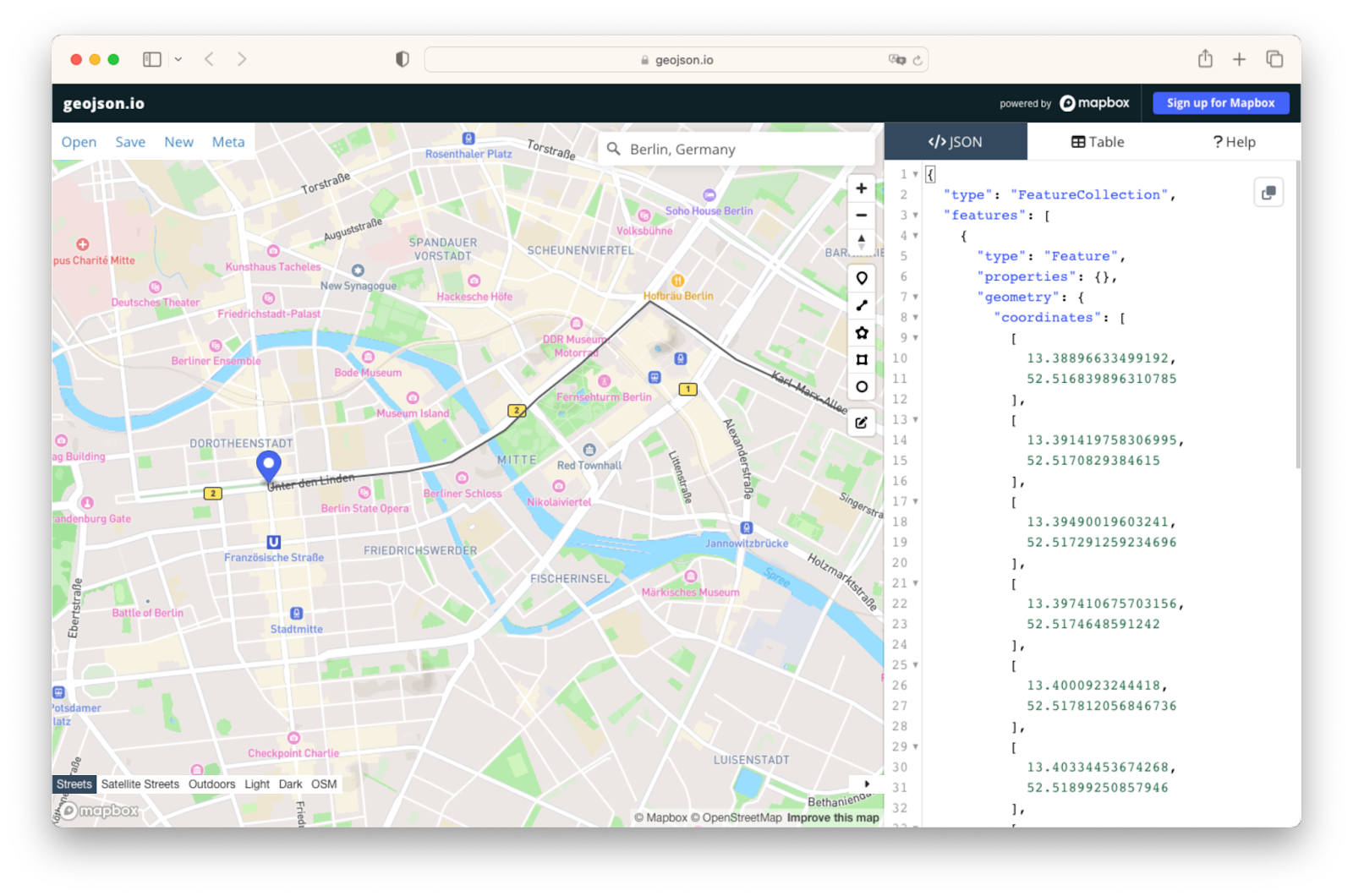
Task: Show the tab overview icon
Action: tap(1274, 59)
